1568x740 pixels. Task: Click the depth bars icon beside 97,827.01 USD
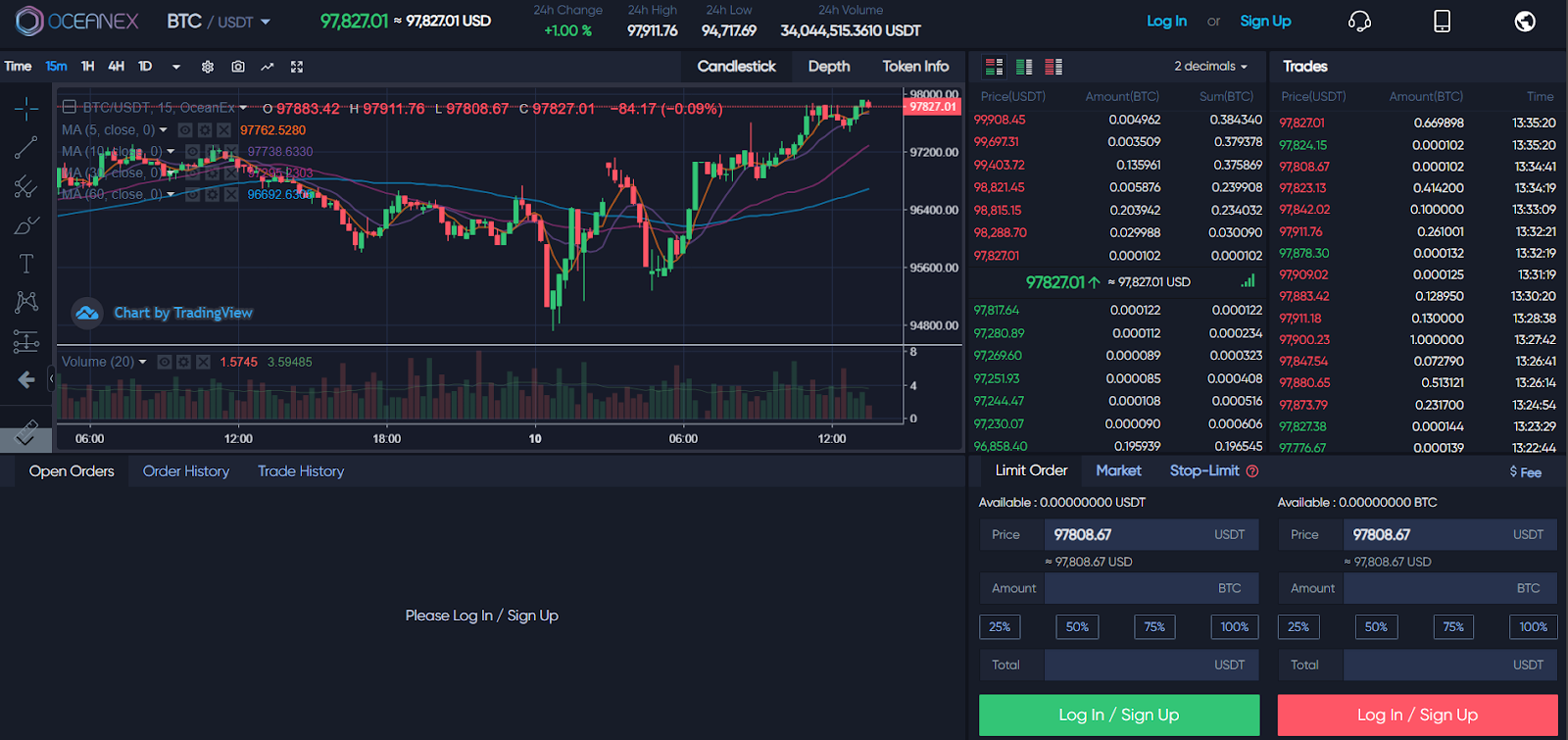click(1248, 281)
